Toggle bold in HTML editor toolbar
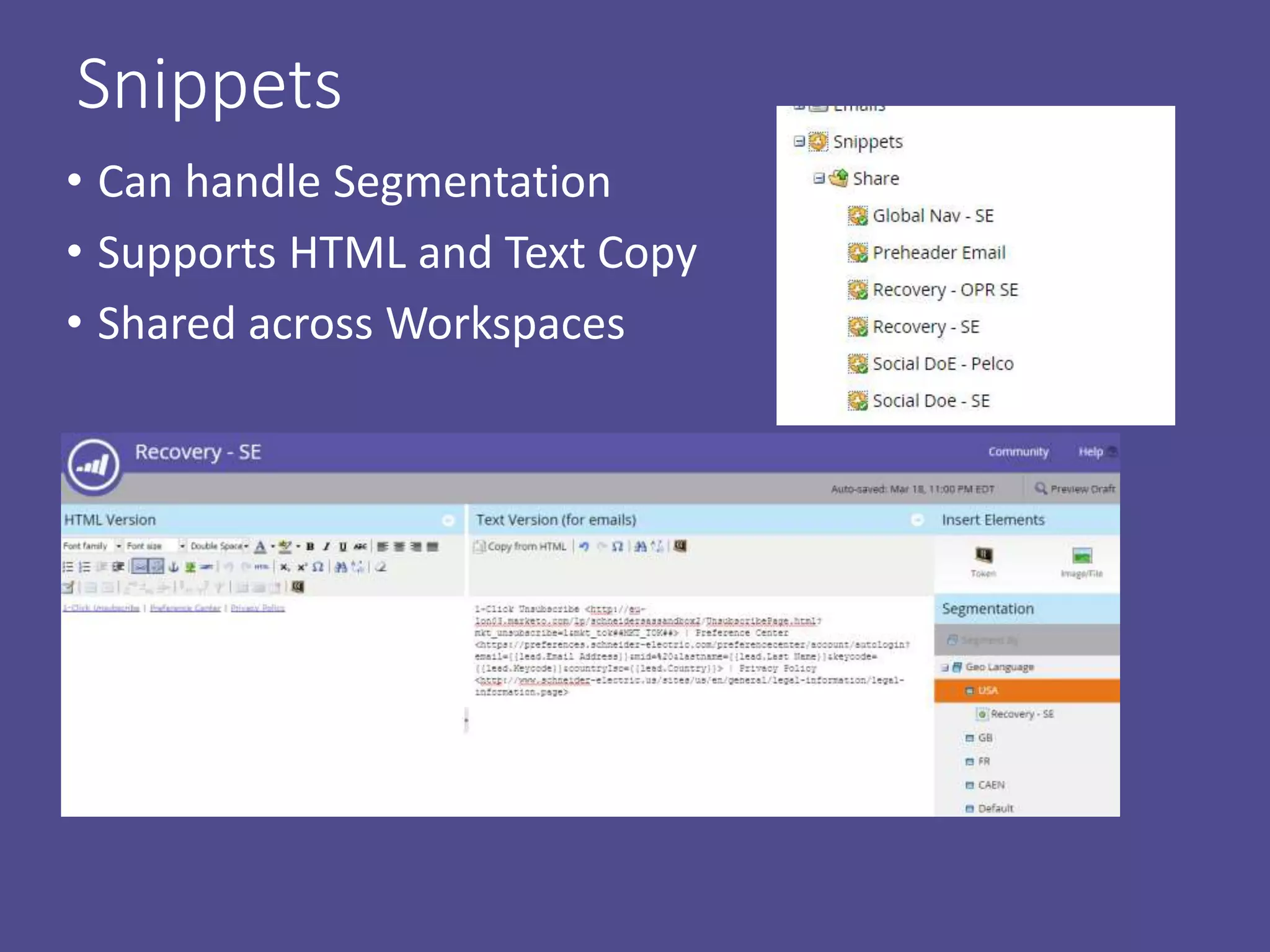The image size is (1270, 952). (x=310, y=546)
